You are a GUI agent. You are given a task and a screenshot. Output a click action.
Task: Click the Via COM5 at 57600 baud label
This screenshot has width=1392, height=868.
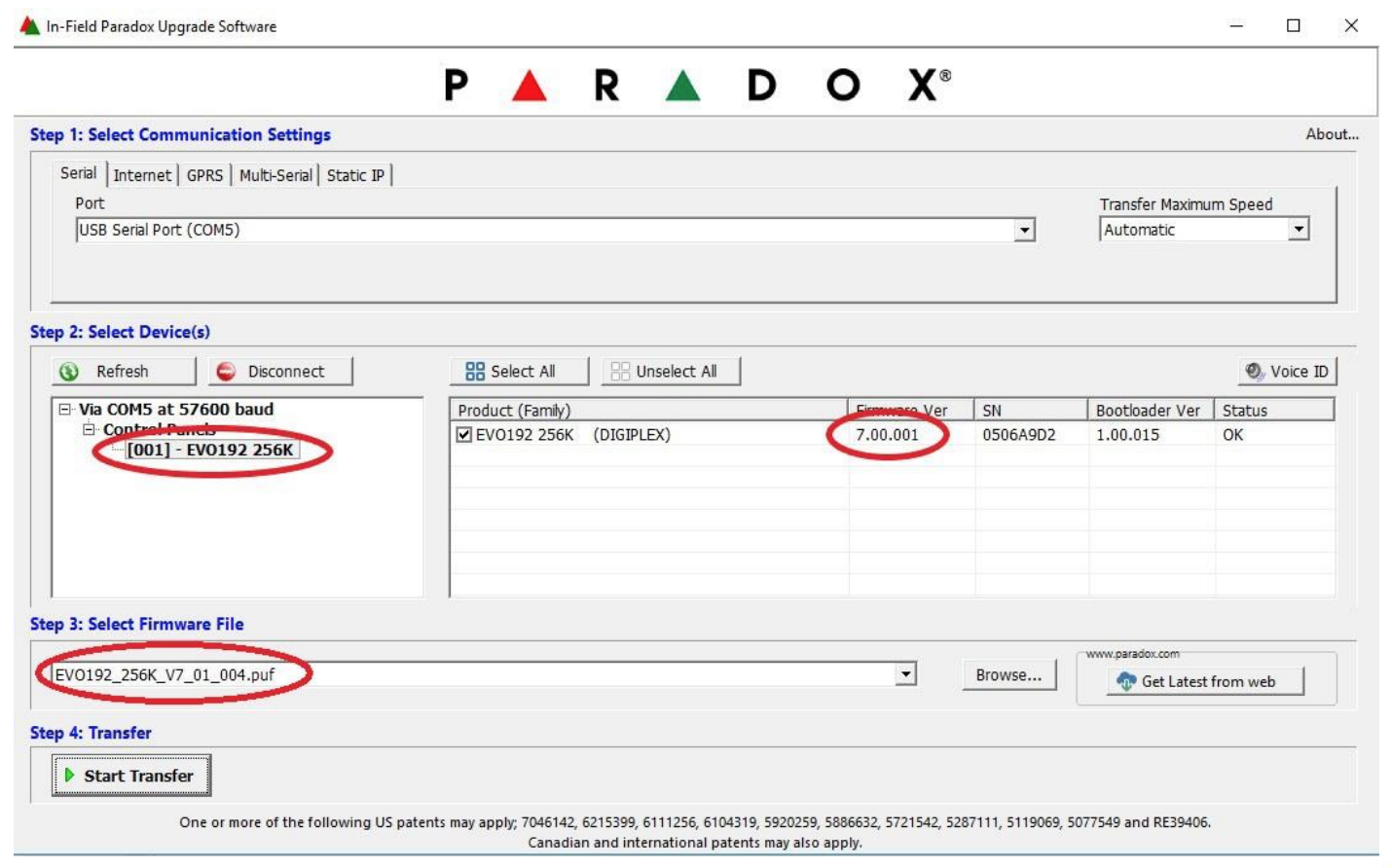click(176, 410)
